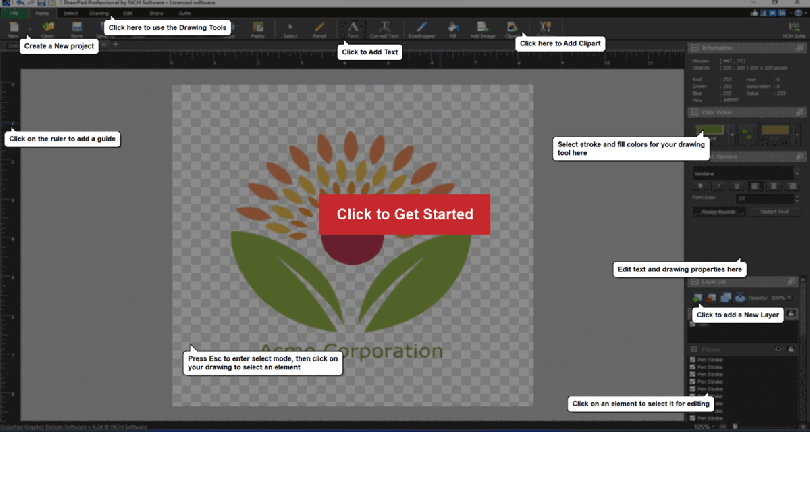810x481 pixels.
Task: Add a new layer with green plus icon
Action: point(697,298)
